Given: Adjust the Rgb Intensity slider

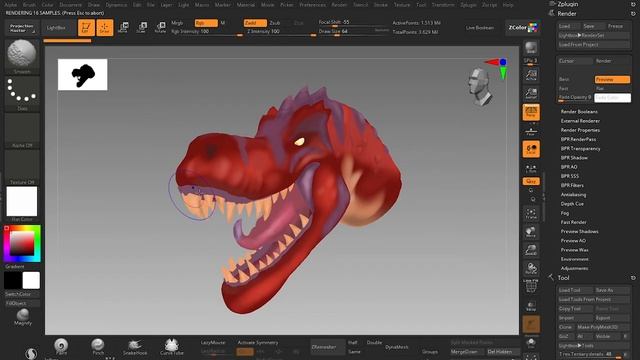Looking at the screenshot, I should tap(207, 32).
